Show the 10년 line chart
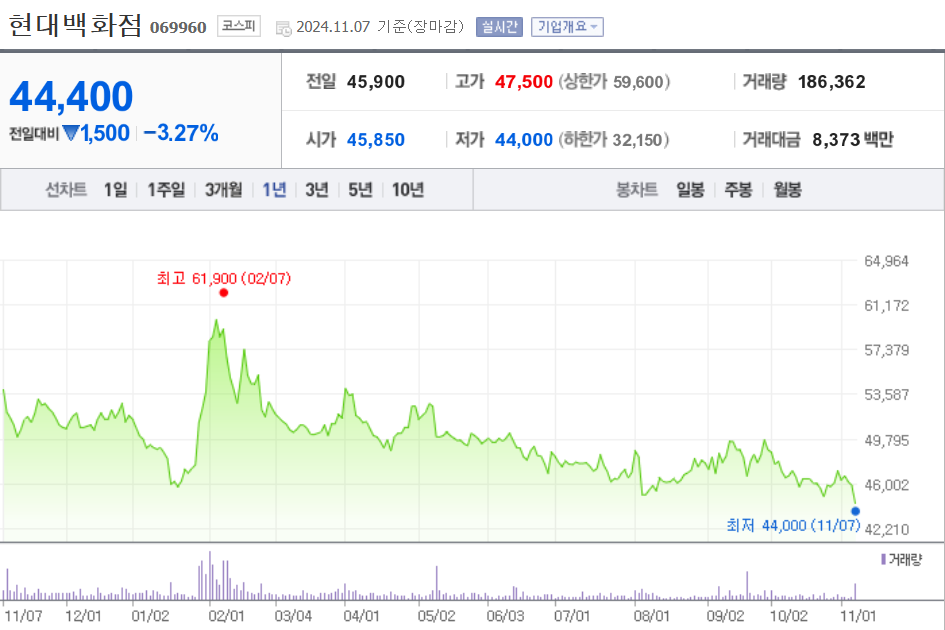Viewport: 945px width, 630px height. click(408, 190)
